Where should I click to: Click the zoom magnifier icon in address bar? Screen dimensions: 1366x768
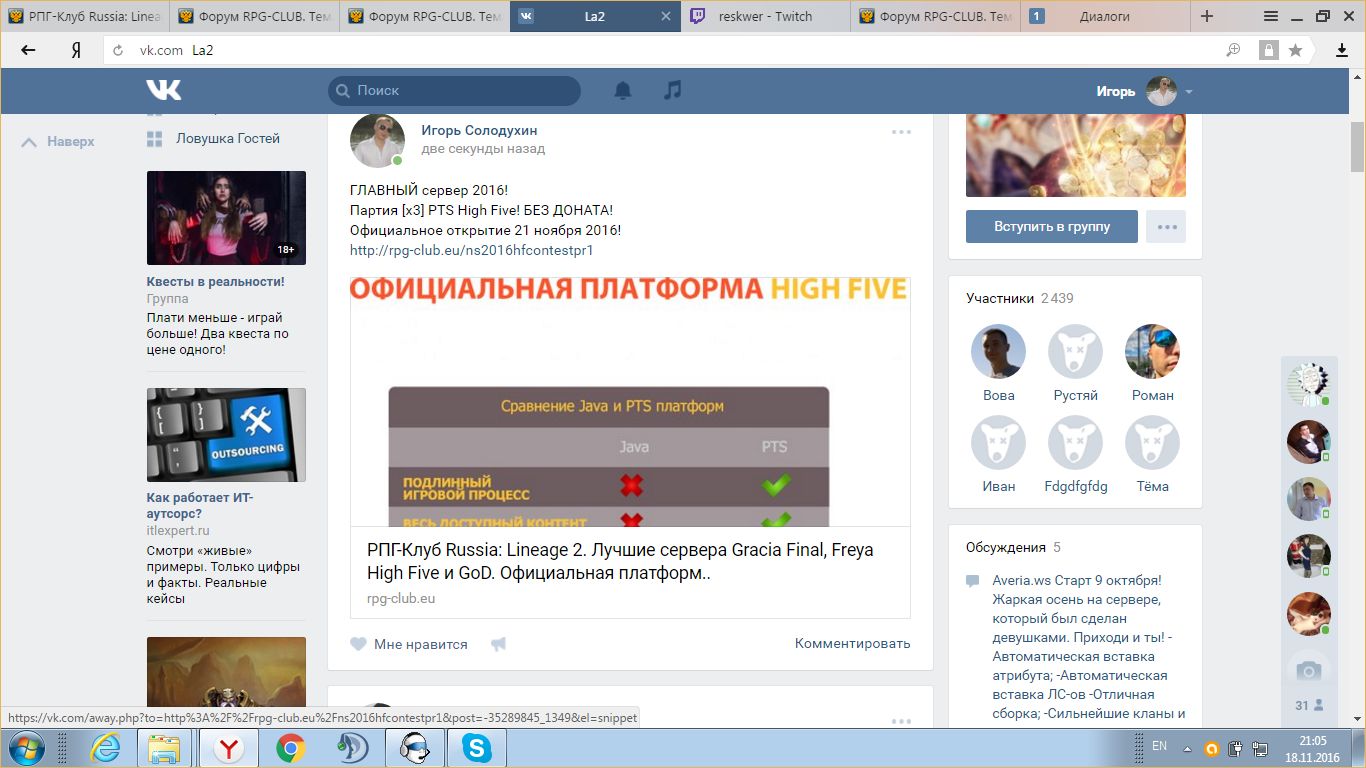pyautogui.click(x=1234, y=50)
